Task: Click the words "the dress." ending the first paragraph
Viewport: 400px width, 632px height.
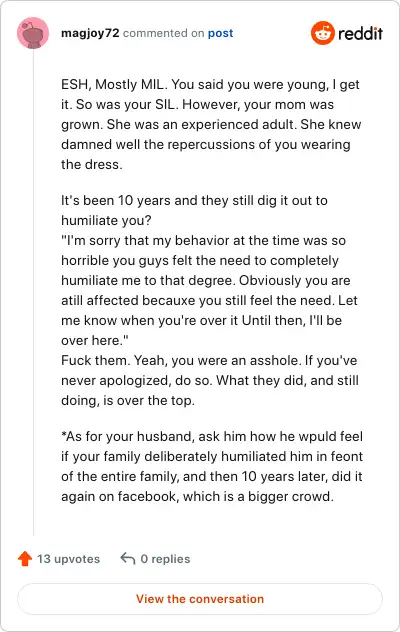Action: [x=92, y=164]
